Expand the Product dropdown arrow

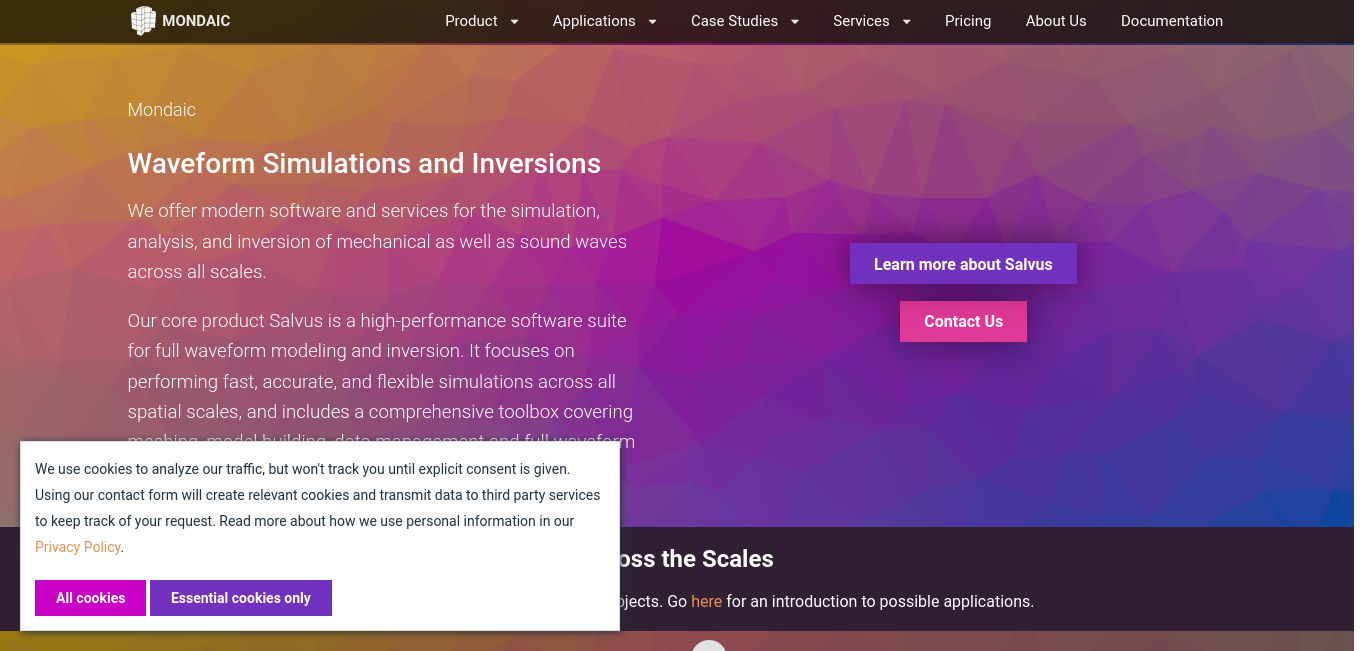514,22
